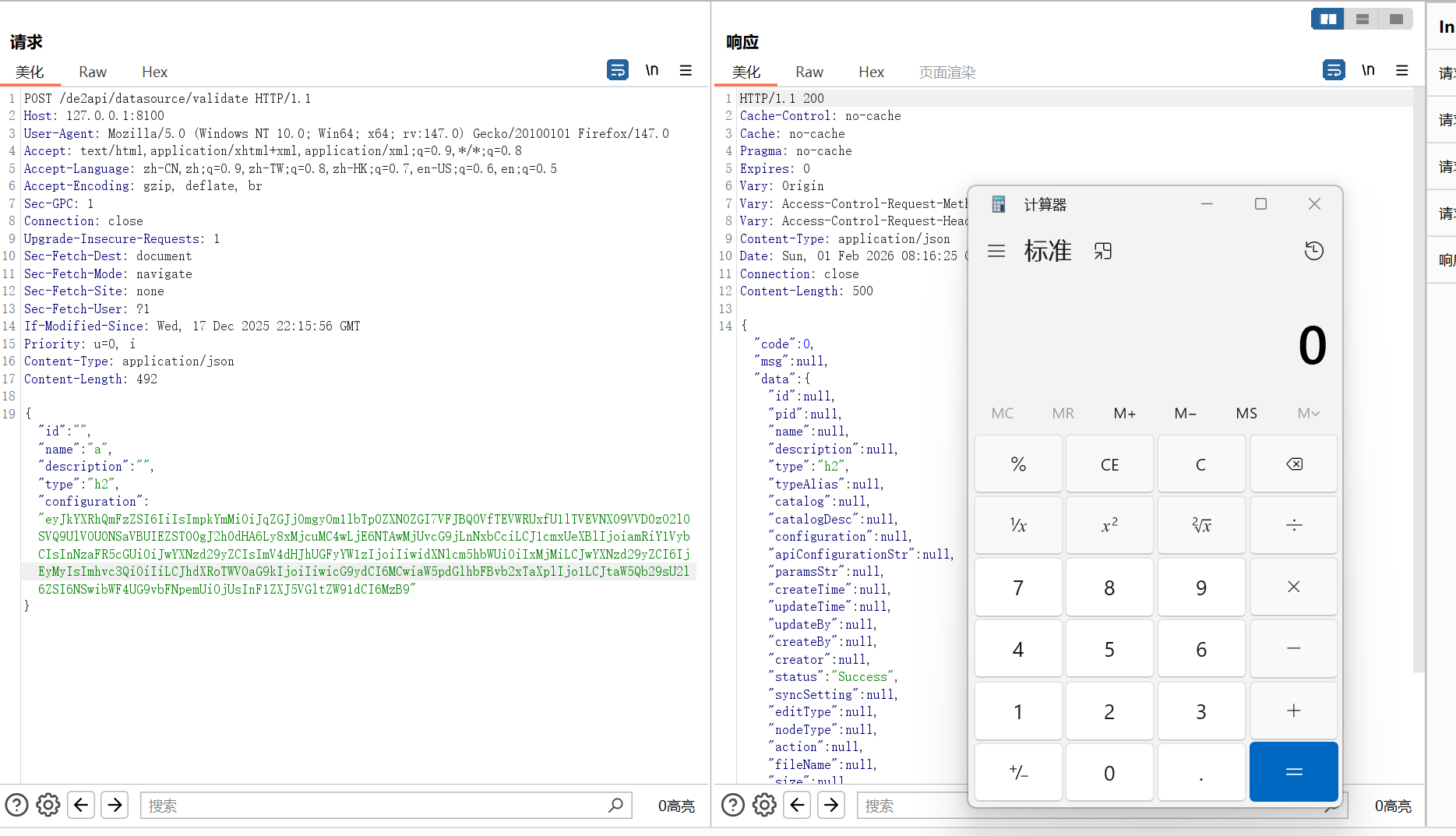The image size is (1456, 836).
Task: Go to next match in request search
Action: tap(115, 805)
